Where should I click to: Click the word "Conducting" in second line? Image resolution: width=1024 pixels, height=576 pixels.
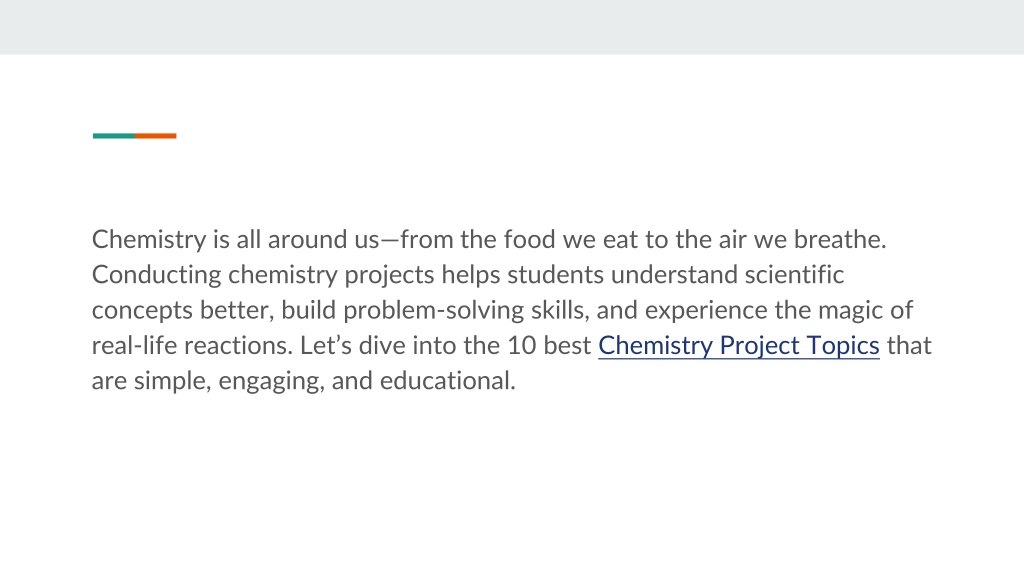pos(156,275)
